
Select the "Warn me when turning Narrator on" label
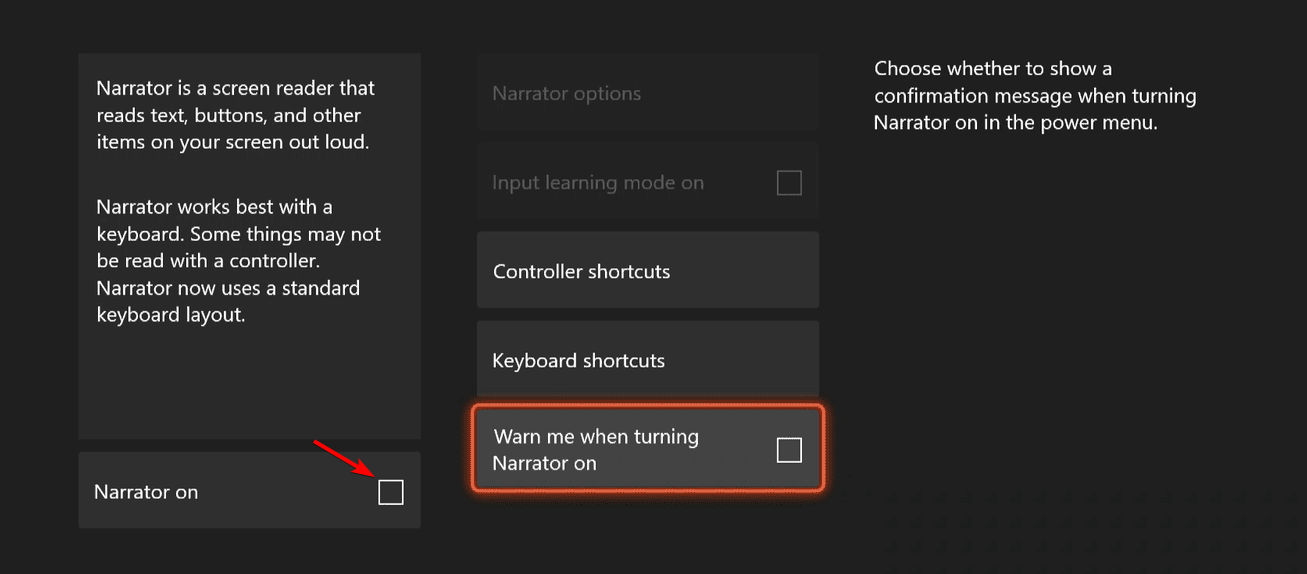[596, 450]
